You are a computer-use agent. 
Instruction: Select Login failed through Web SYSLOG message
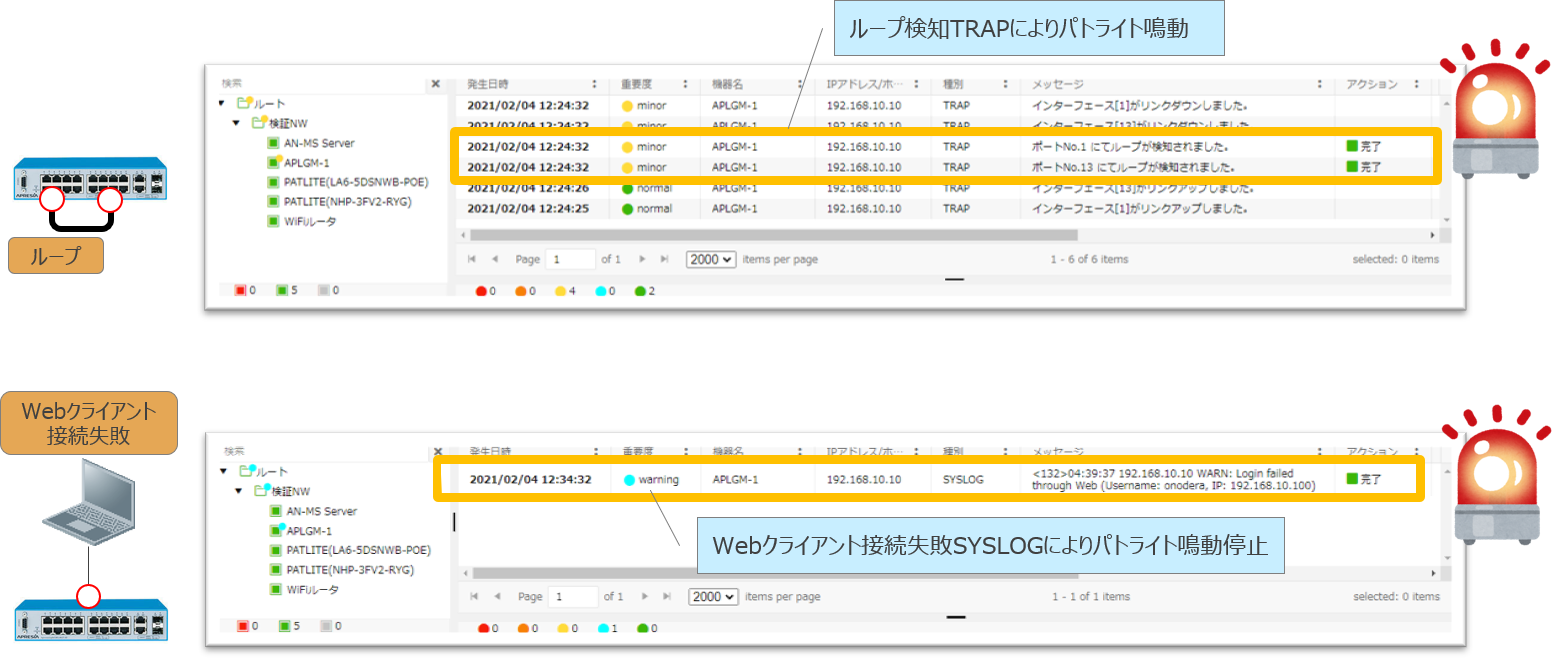point(1173,479)
